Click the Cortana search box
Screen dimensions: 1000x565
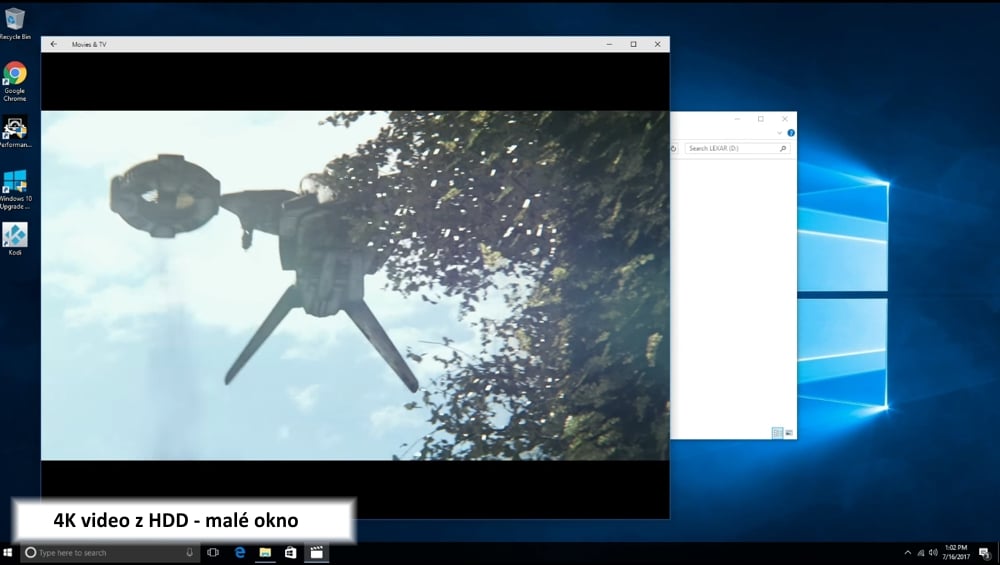109,552
